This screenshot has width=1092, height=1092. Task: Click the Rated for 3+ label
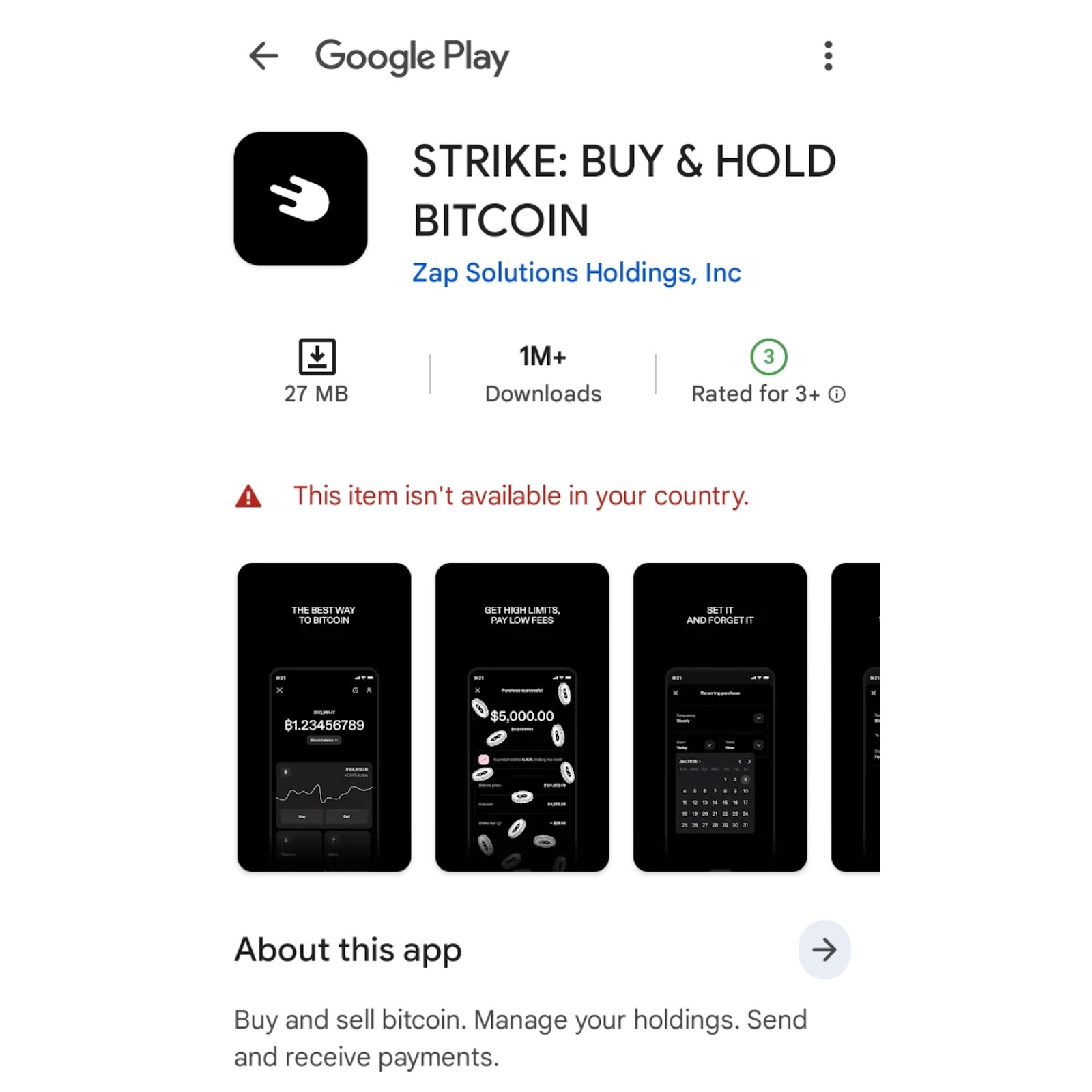pyautogui.click(x=756, y=394)
